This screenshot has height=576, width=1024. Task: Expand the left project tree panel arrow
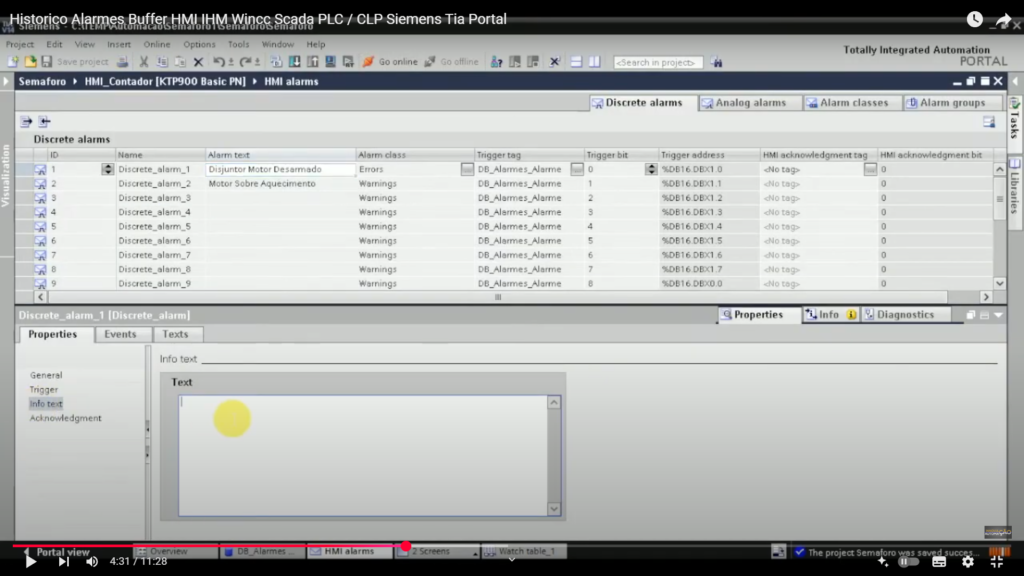(x=6, y=82)
